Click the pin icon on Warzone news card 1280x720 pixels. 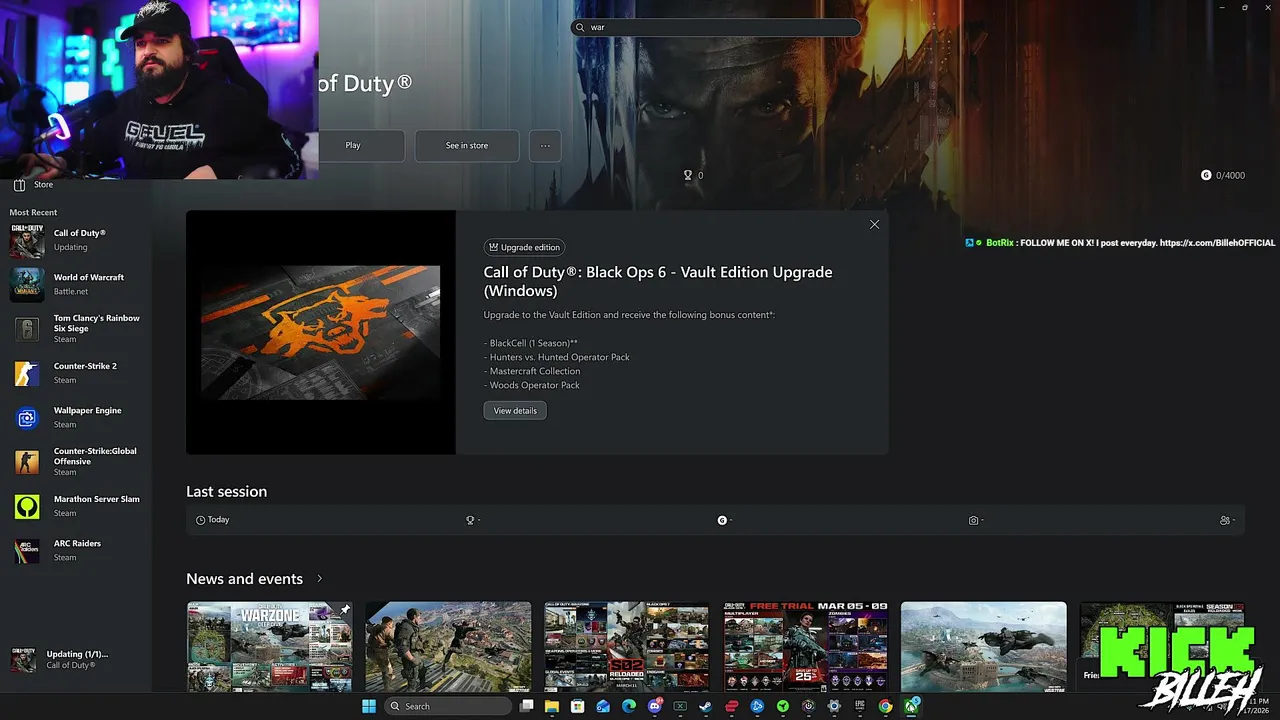[x=344, y=609]
